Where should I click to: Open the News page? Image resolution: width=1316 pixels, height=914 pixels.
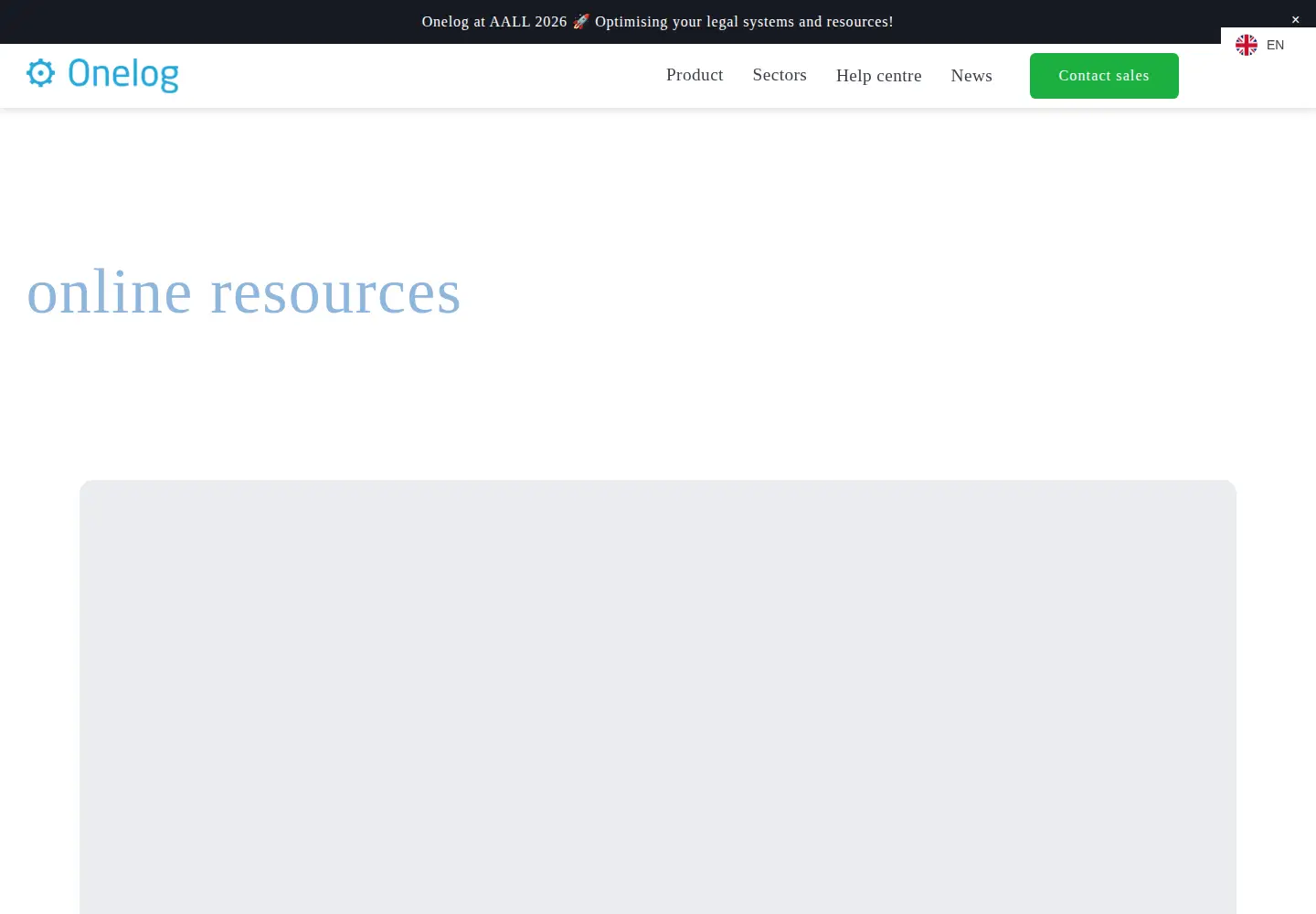click(971, 76)
